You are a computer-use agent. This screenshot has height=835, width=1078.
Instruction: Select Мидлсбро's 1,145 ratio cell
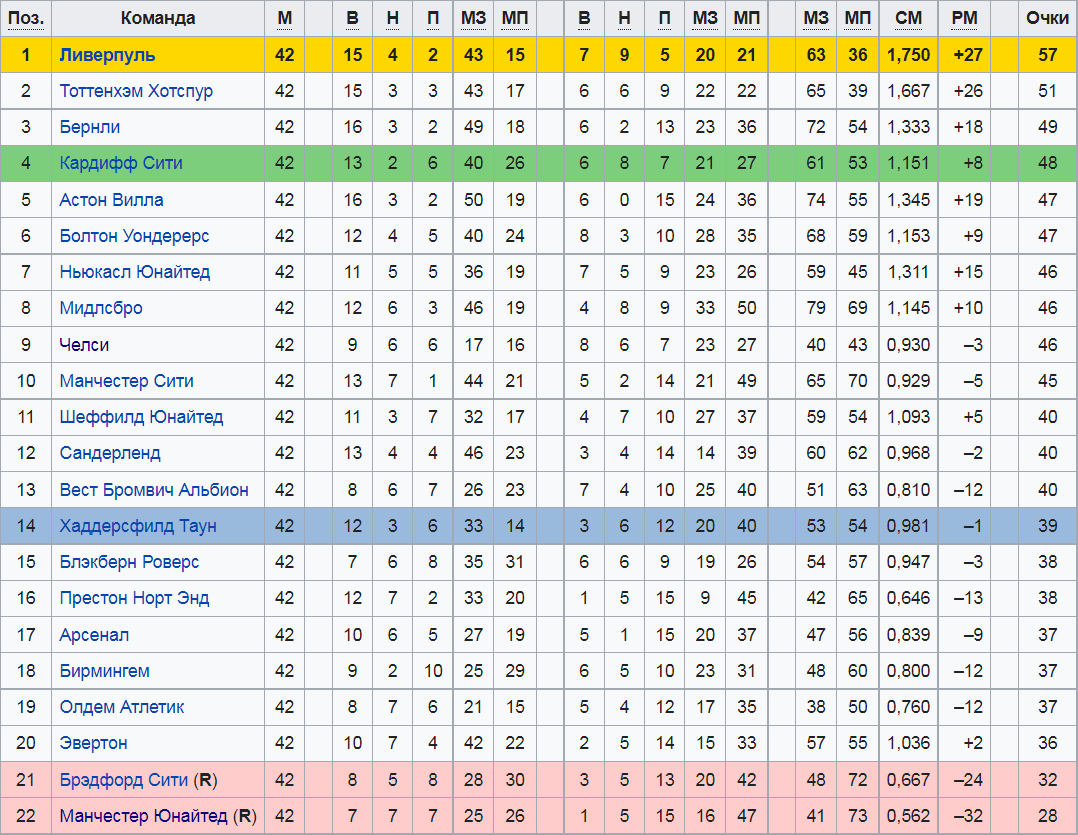tap(908, 308)
